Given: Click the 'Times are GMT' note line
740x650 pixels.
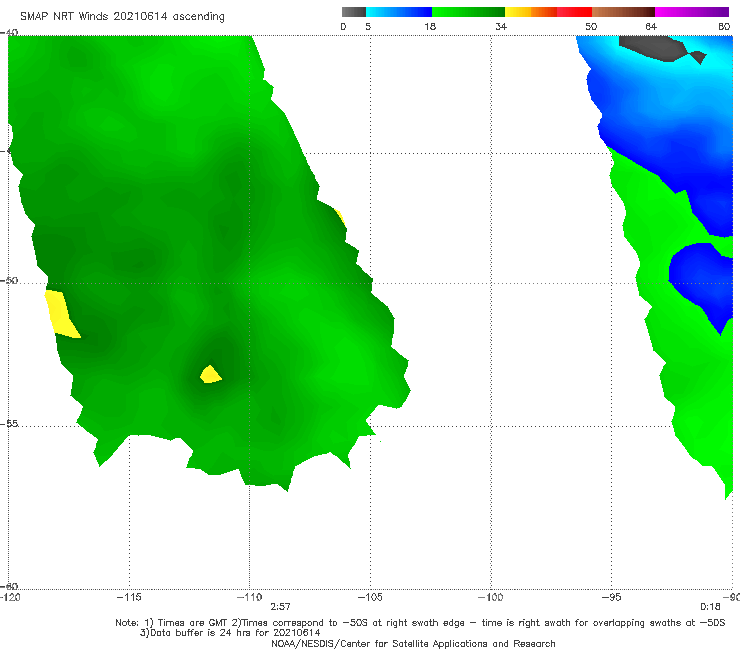Looking at the screenshot, I should click(420, 623).
